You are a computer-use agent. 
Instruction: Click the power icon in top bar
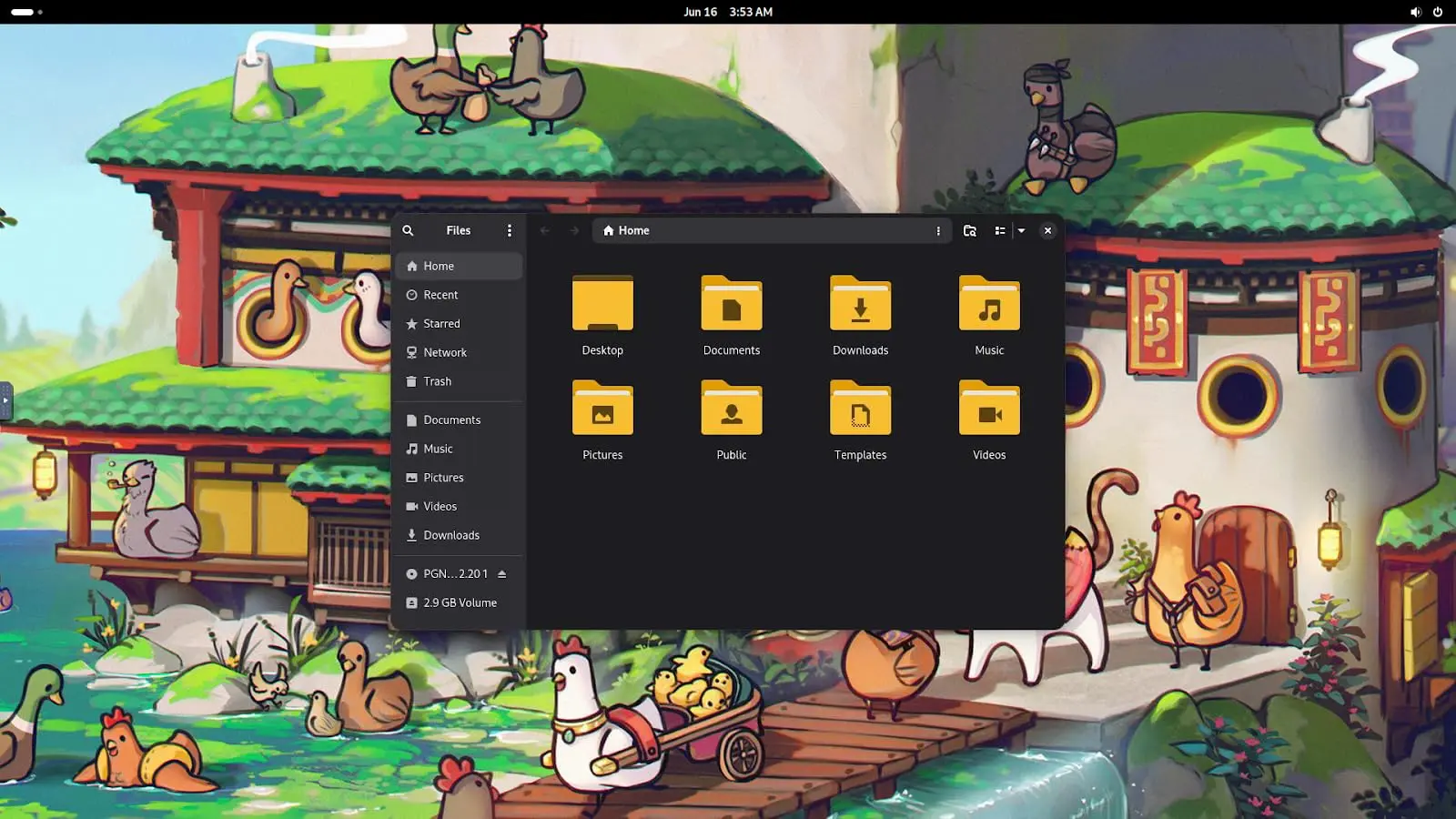pyautogui.click(x=1438, y=12)
